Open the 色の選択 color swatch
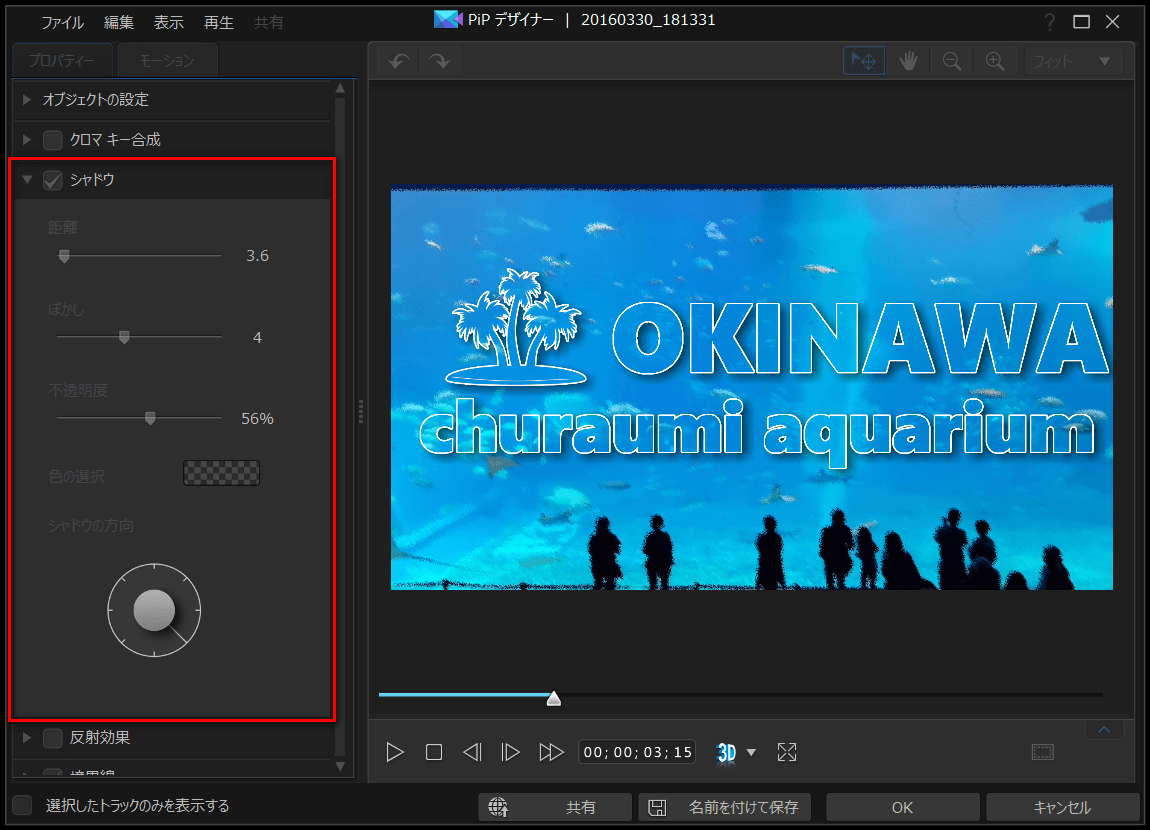Screen dimensions: 1150x830 221,473
